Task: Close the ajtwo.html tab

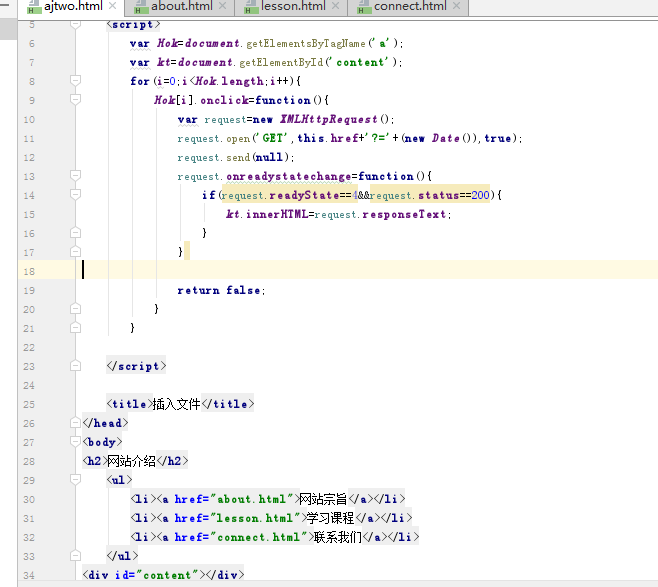Action: (112, 6)
